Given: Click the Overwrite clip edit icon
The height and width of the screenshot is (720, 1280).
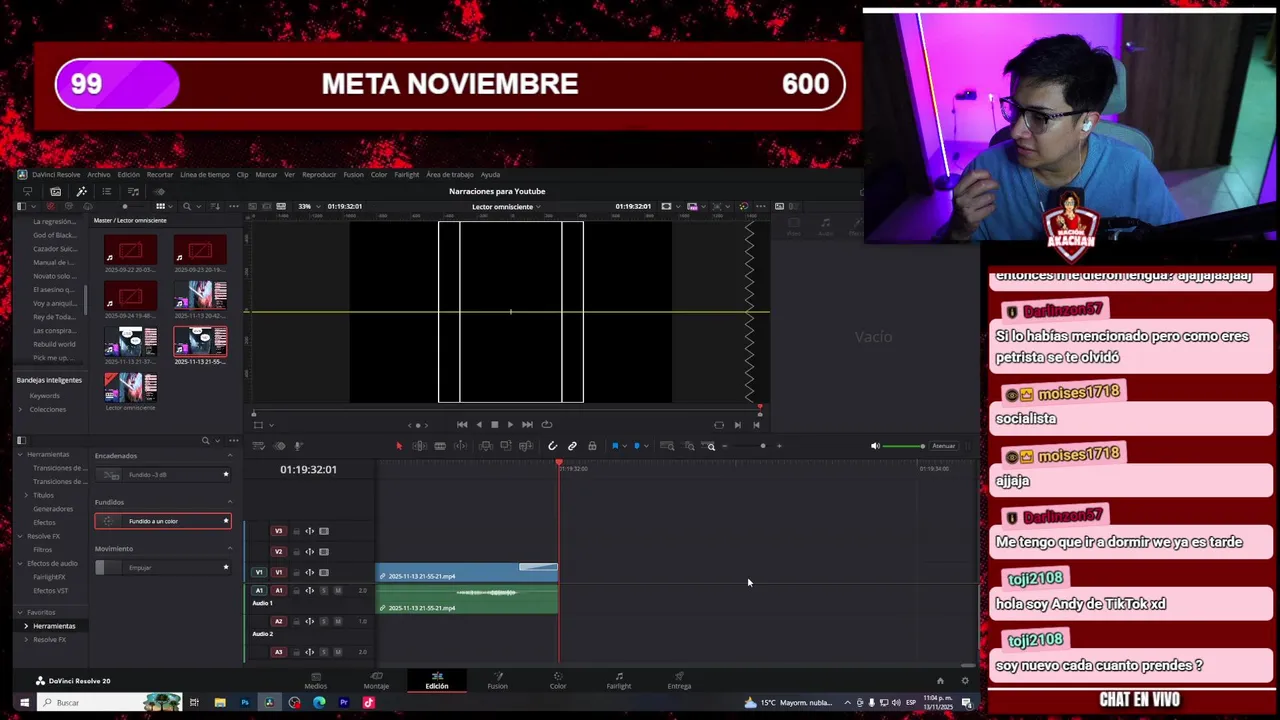Looking at the screenshot, I should click(x=506, y=446).
